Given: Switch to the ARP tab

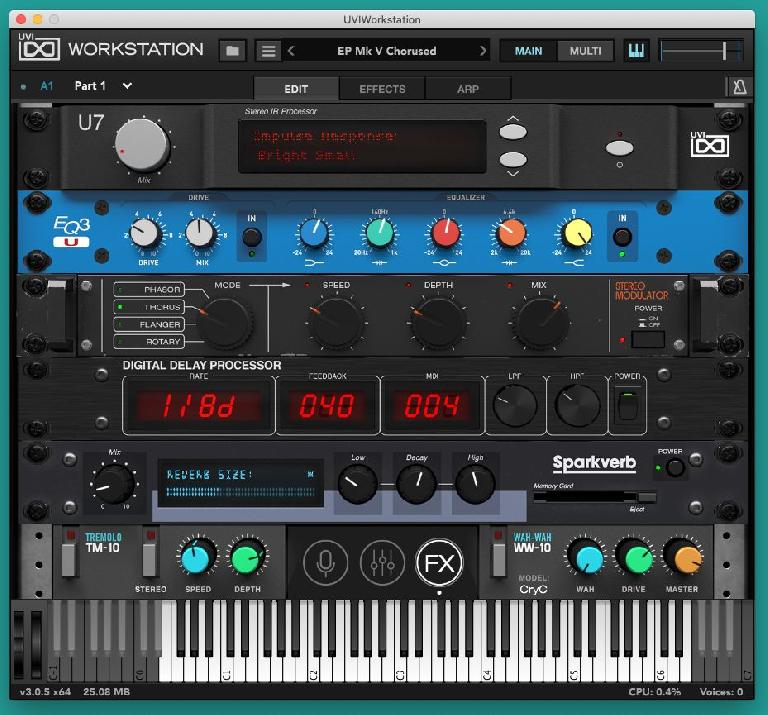Looking at the screenshot, I should coord(468,89).
